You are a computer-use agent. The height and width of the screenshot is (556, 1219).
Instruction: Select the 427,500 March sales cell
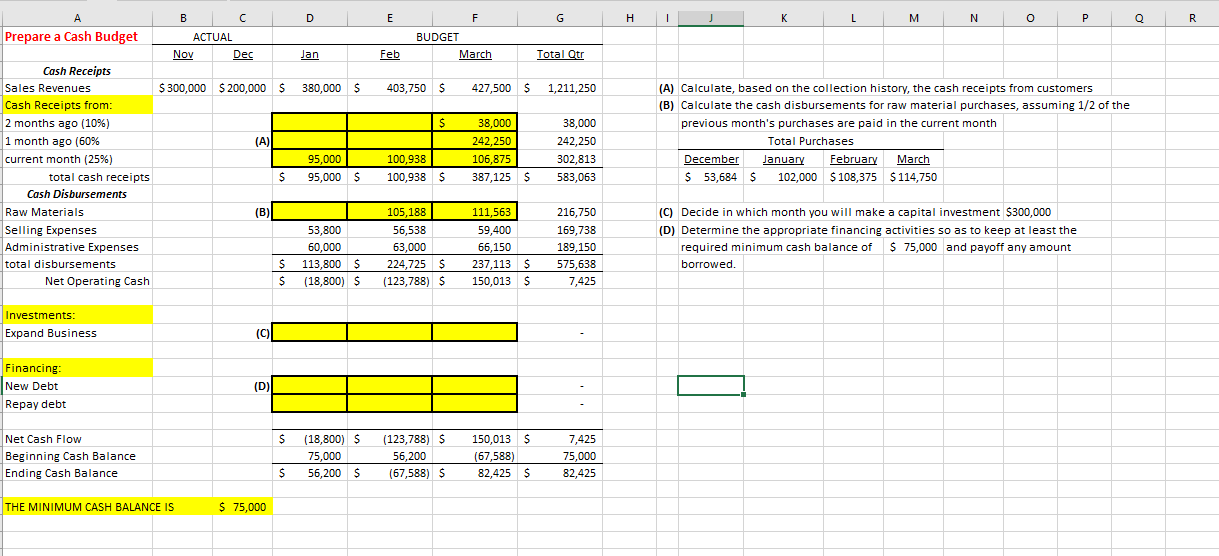[475, 88]
